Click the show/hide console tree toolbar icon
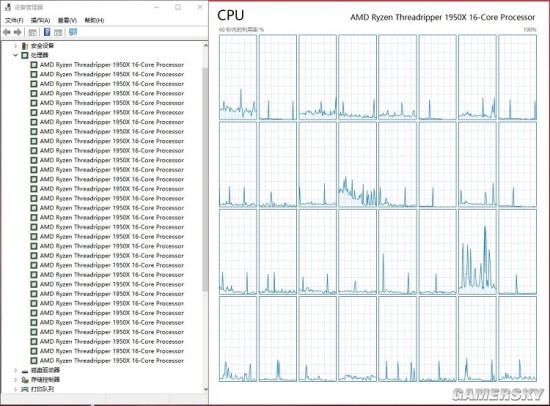Viewport: 550px width, 406px height. pos(32,32)
